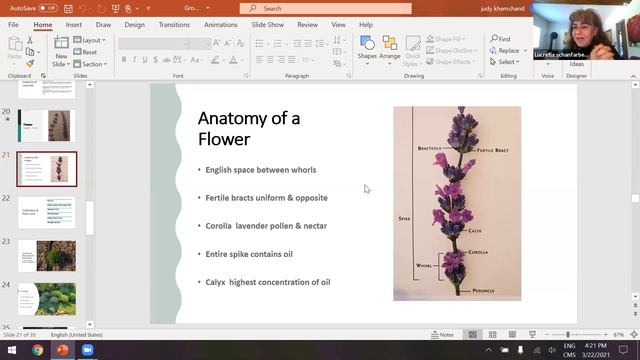
Task: Switch to the Draw tab
Action: (103, 24)
